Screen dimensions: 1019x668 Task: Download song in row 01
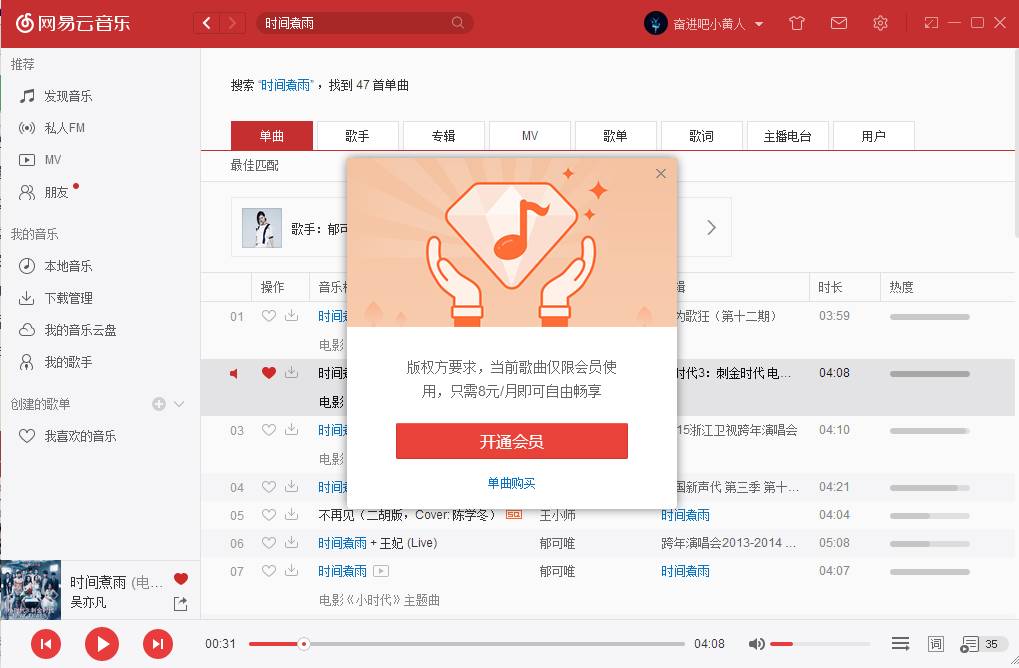[292, 316]
